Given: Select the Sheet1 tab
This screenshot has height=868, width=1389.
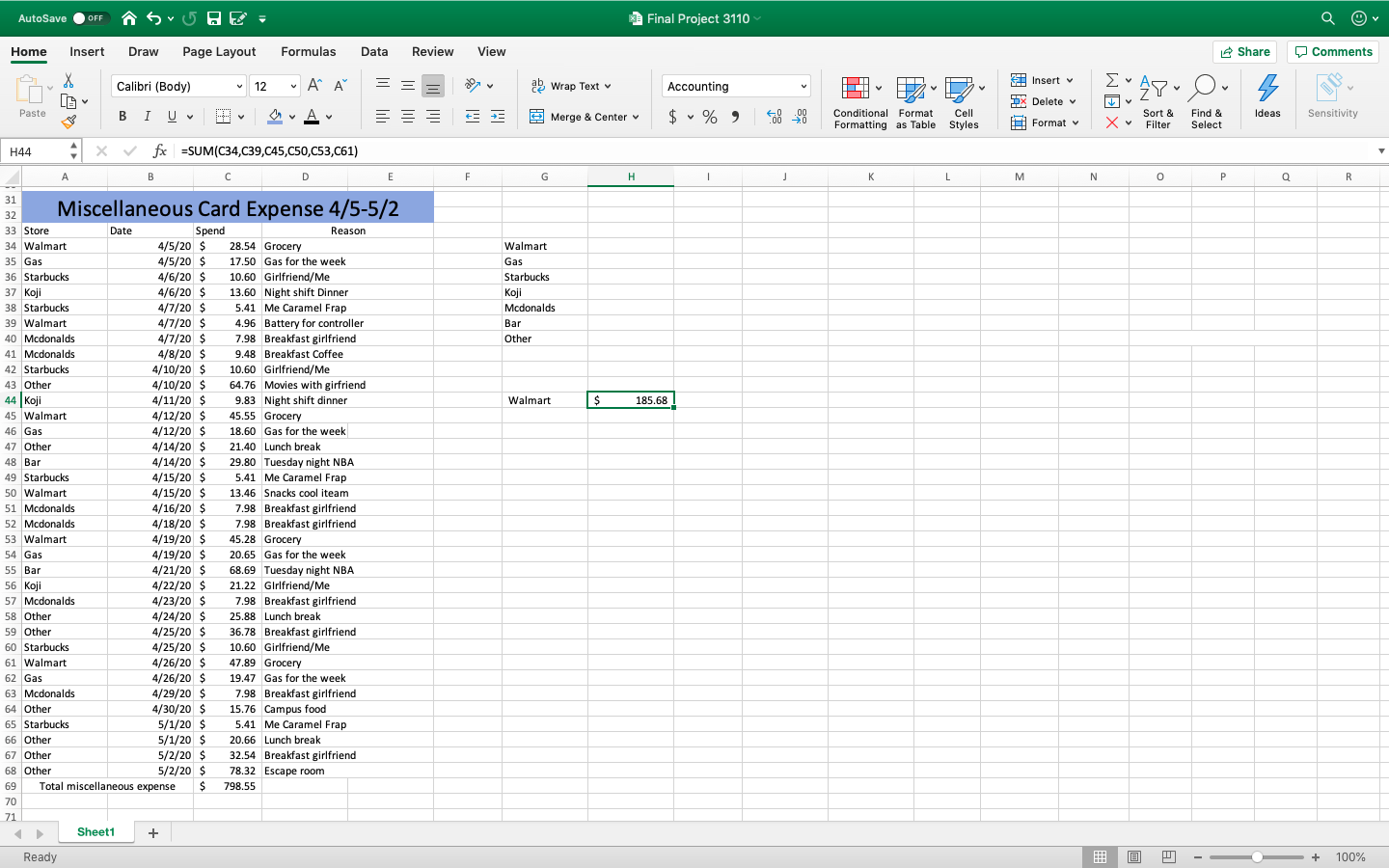Looking at the screenshot, I should coord(95,832).
